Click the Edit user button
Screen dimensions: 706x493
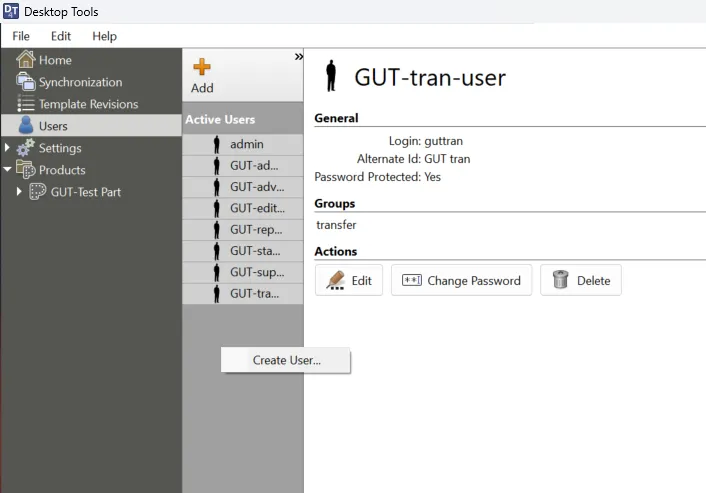pos(349,281)
